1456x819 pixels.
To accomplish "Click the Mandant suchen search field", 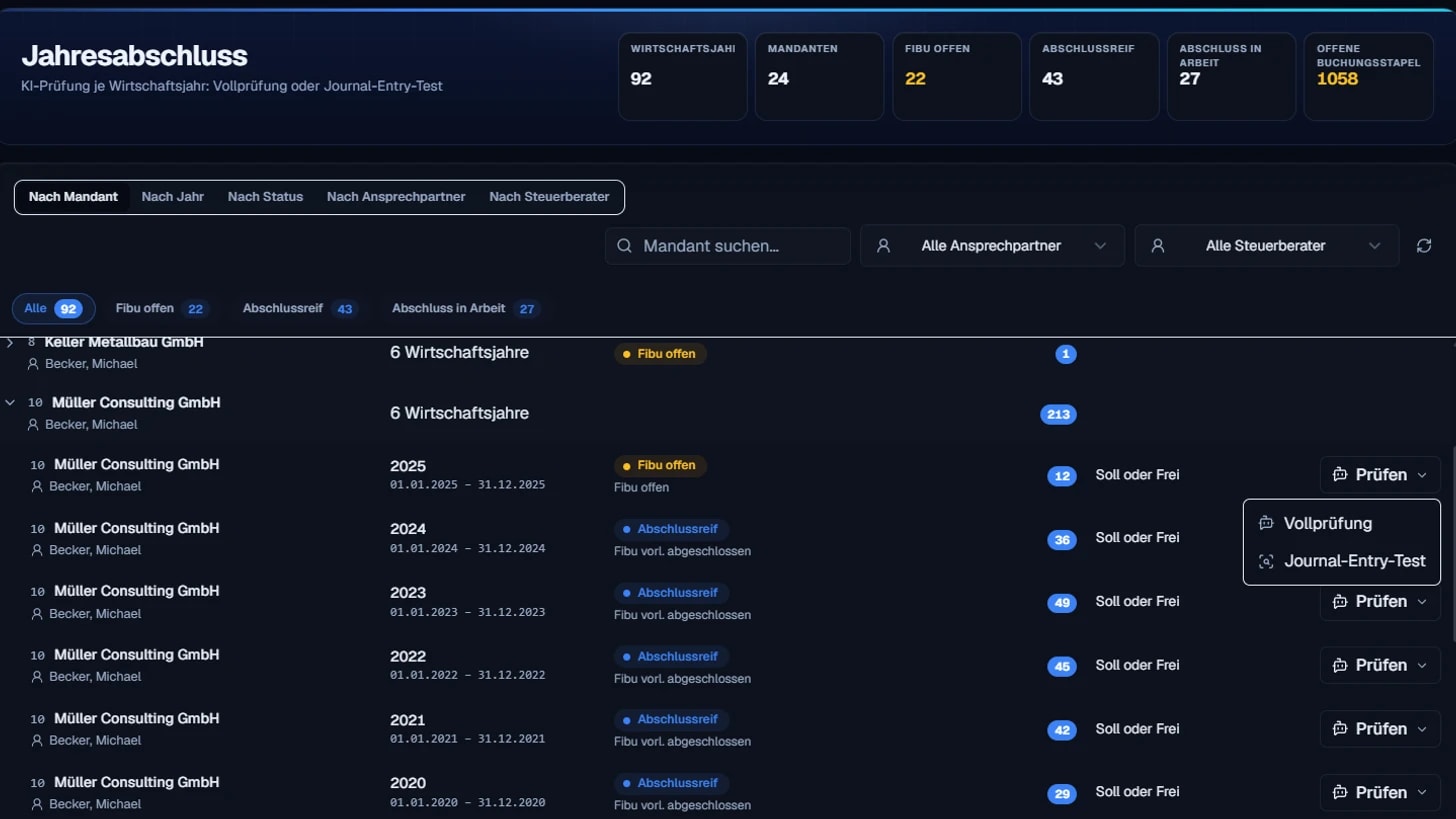I will [x=728, y=246].
